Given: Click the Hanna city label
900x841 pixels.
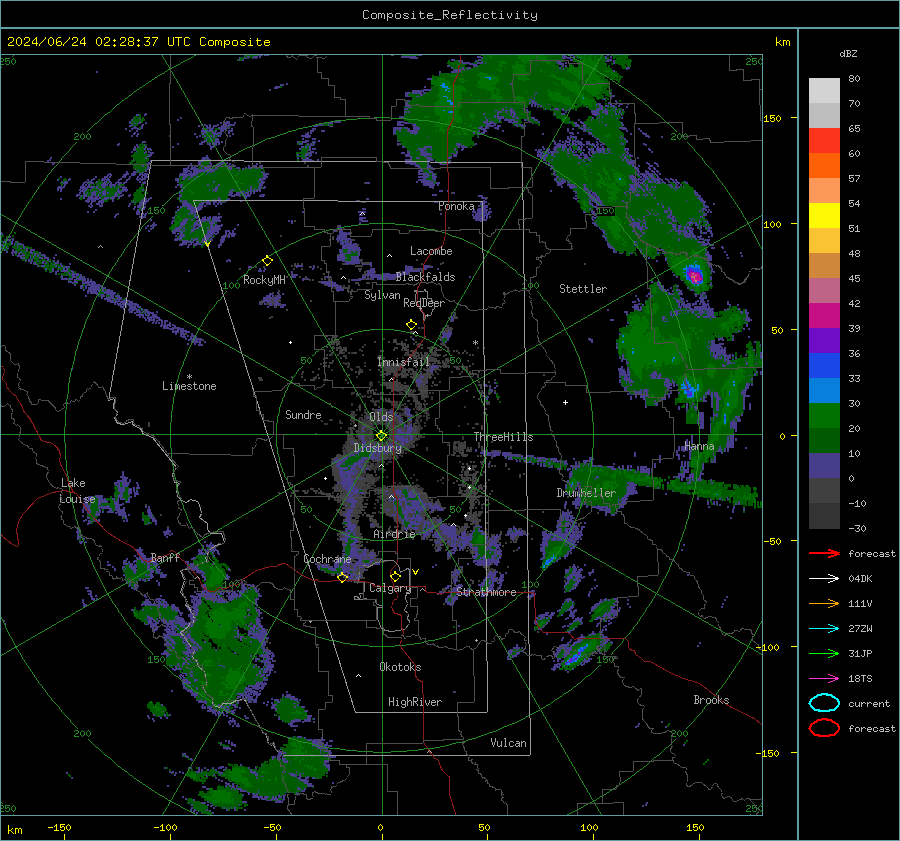Looking at the screenshot, I should [x=699, y=446].
